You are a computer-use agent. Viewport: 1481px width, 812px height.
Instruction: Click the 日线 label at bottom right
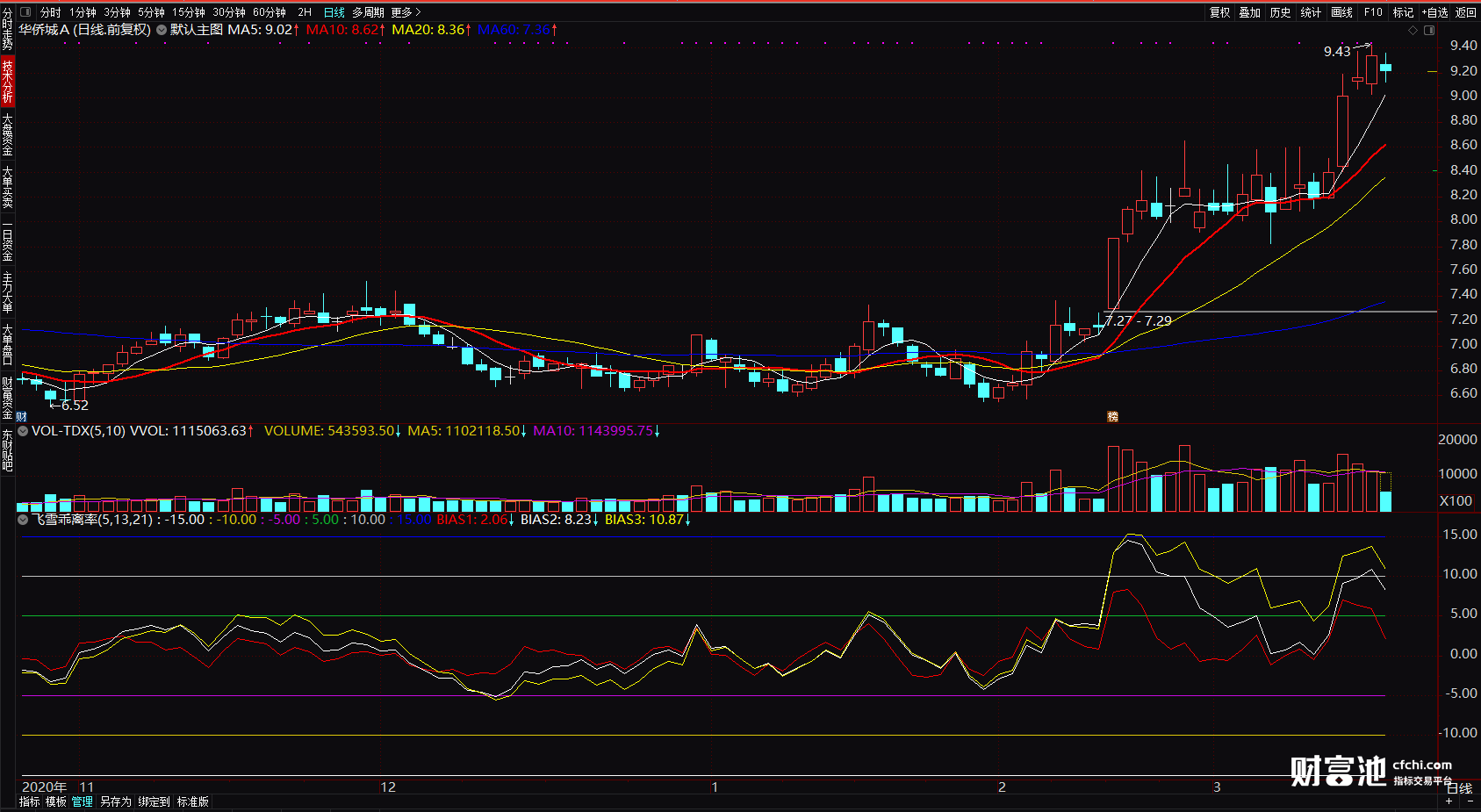(x=1459, y=787)
